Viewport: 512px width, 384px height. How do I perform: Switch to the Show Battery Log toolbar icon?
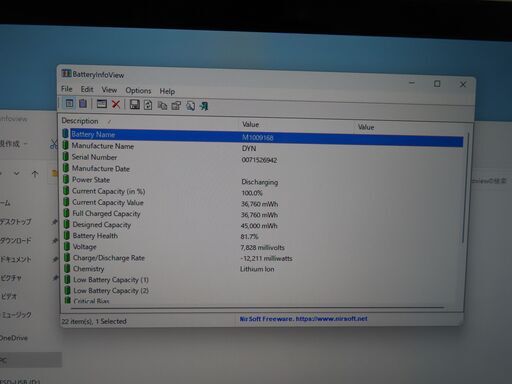tap(83, 104)
